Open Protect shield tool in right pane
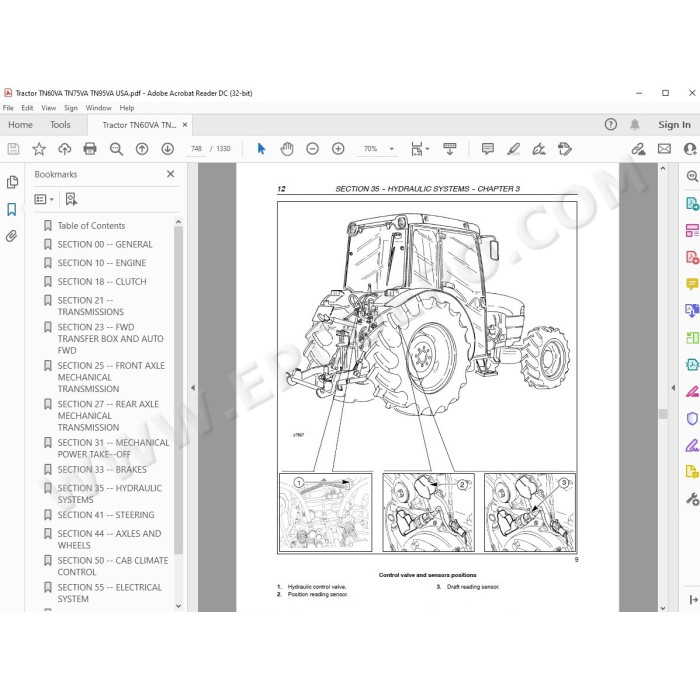 (692, 418)
